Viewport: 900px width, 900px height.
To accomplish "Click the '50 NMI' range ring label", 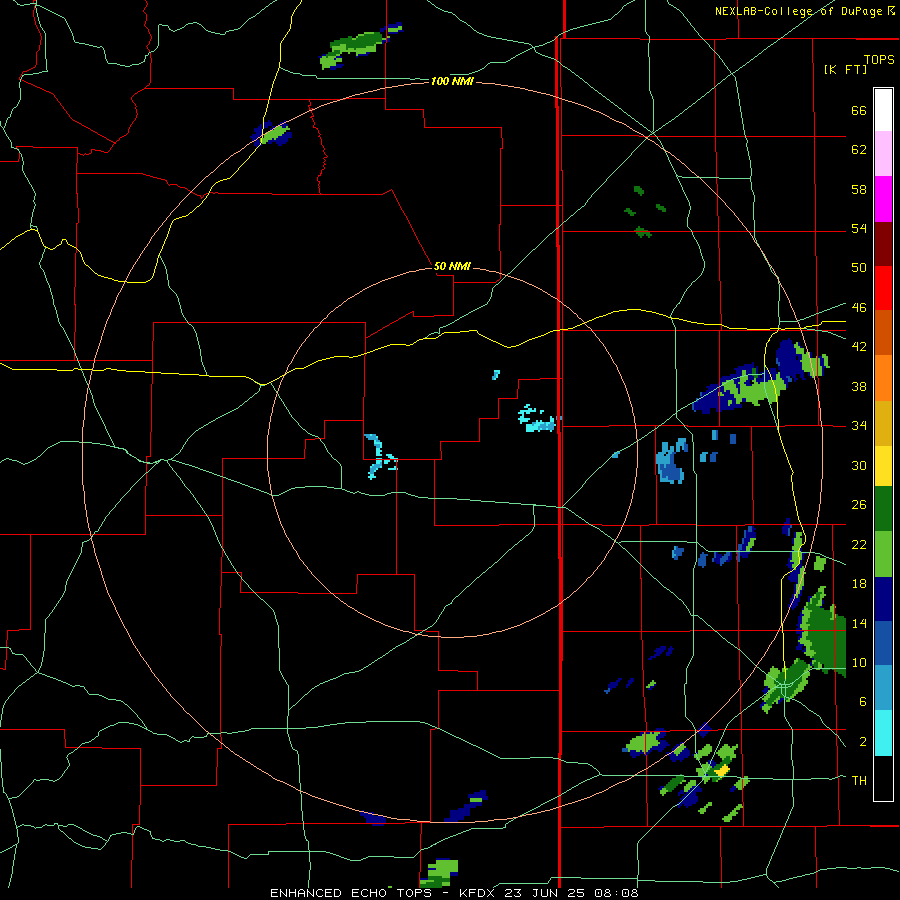I will click(x=452, y=266).
